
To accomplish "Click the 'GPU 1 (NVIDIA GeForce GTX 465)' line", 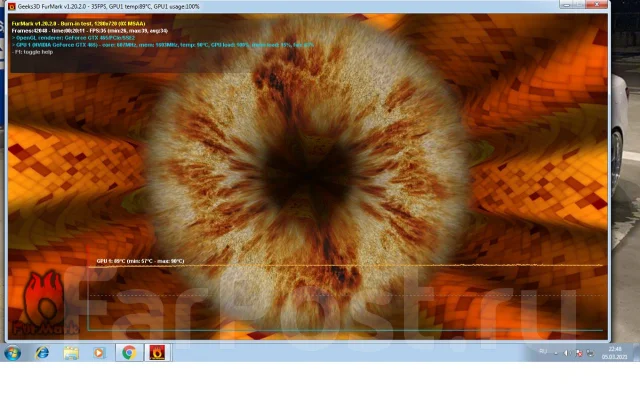I will coord(162,45).
